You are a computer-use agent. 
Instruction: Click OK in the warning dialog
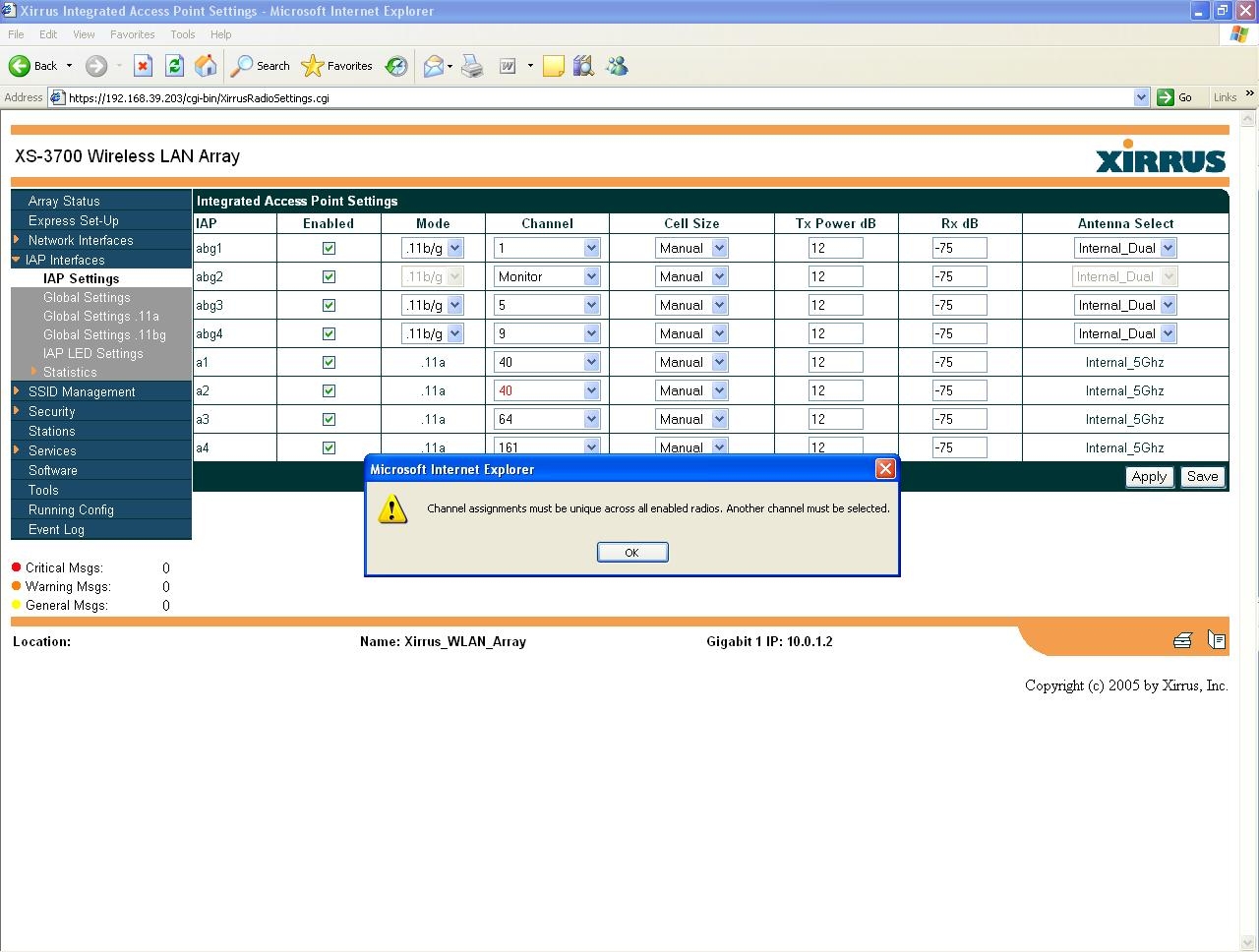(x=632, y=553)
